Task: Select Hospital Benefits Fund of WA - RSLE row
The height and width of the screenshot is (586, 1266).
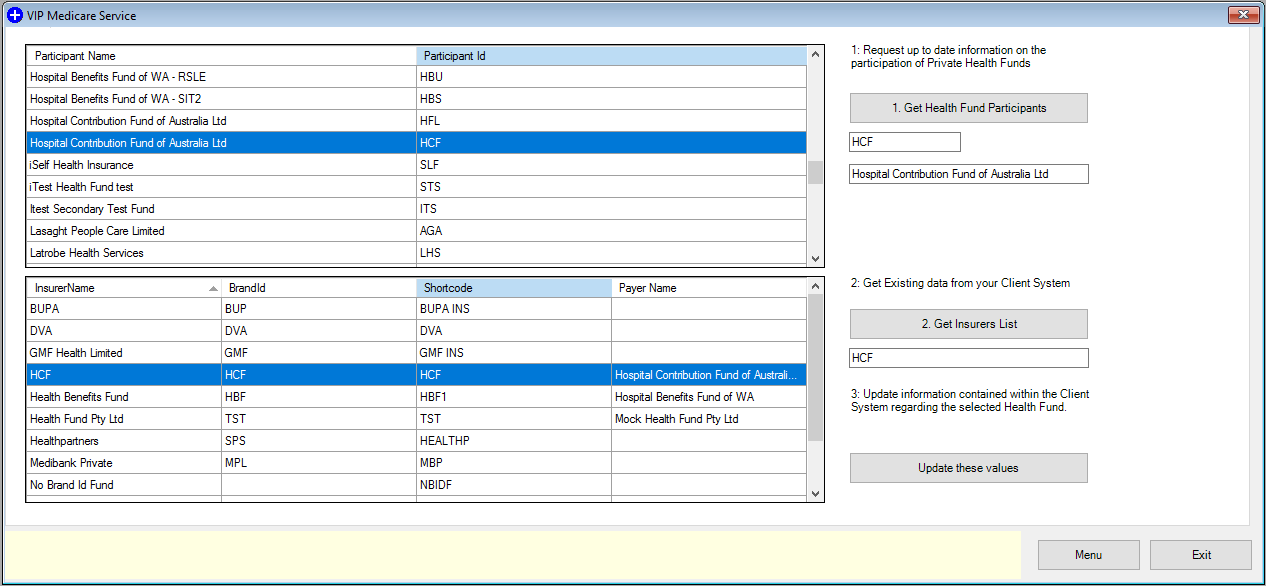Action: tap(416, 77)
